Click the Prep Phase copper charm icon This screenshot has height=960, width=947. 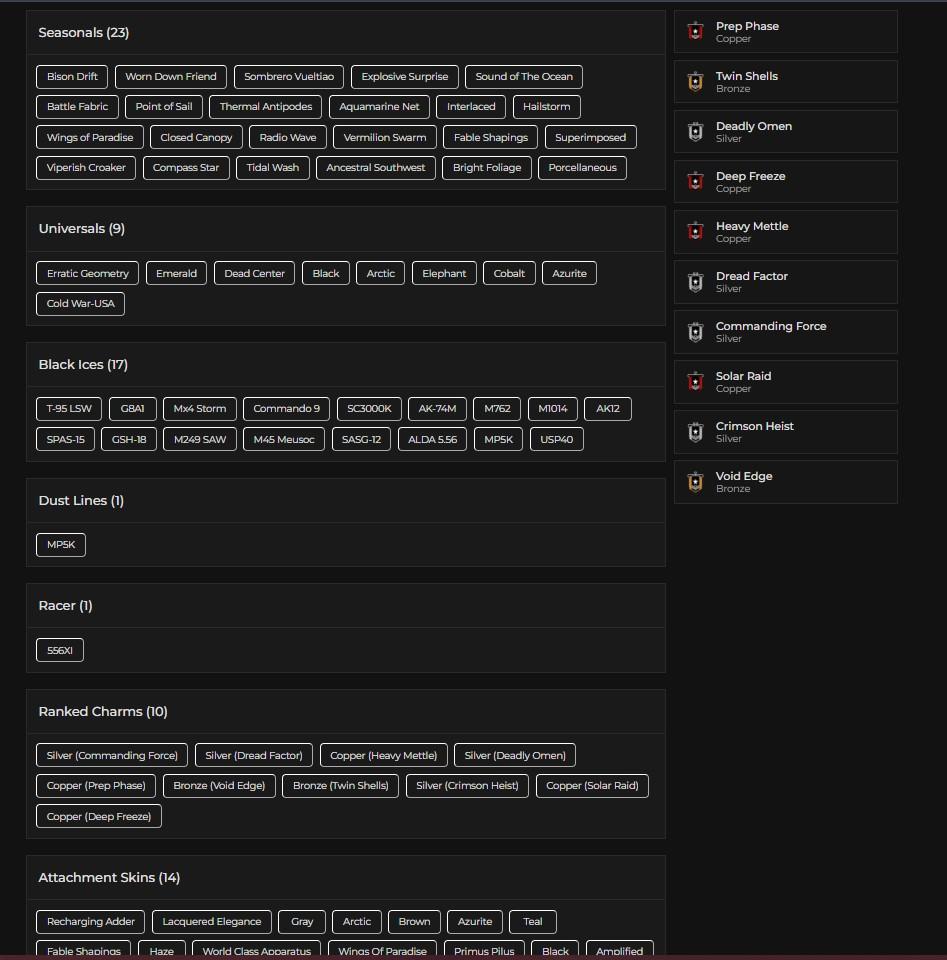pos(696,32)
